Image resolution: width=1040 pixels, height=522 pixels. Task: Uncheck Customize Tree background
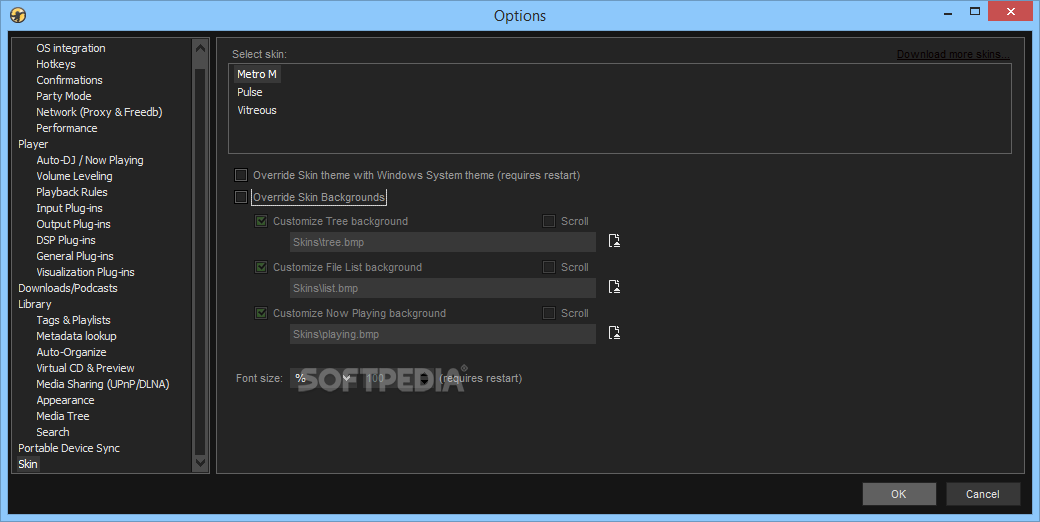pos(261,221)
